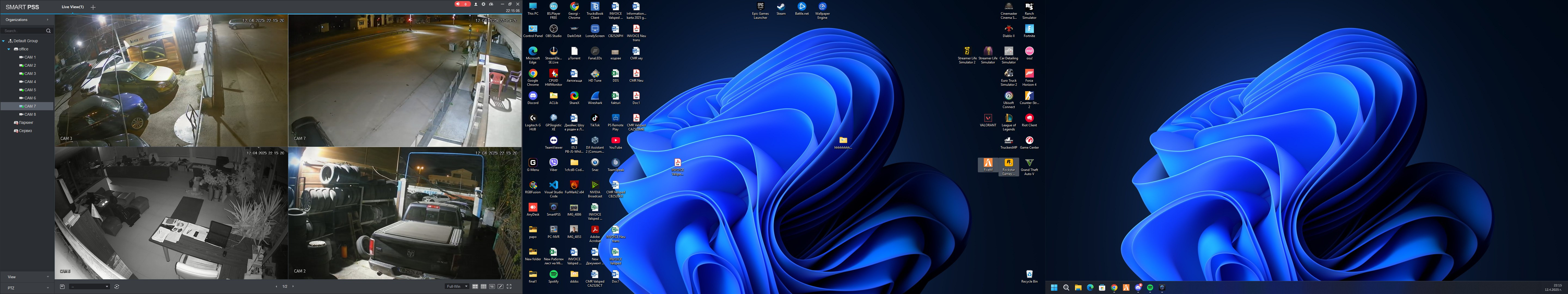Switch to the 16-window layout

point(492,287)
